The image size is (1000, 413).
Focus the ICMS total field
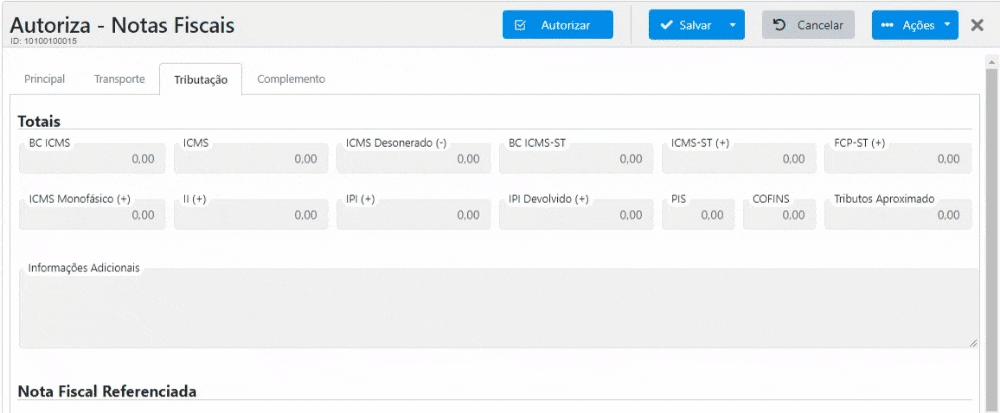coord(251,159)
